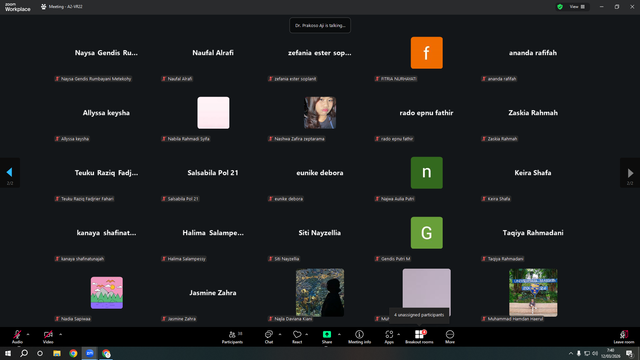640x360 pixels.
Task: Open the tray network icon
Action: coord(587,353)
